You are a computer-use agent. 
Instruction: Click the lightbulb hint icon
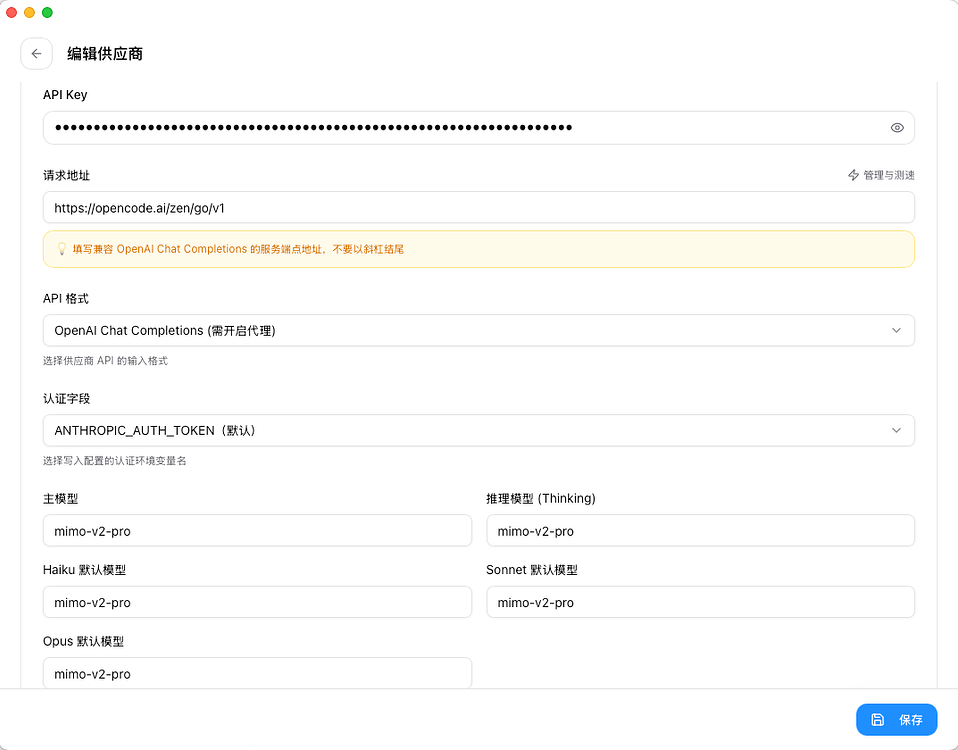point(62,249)
